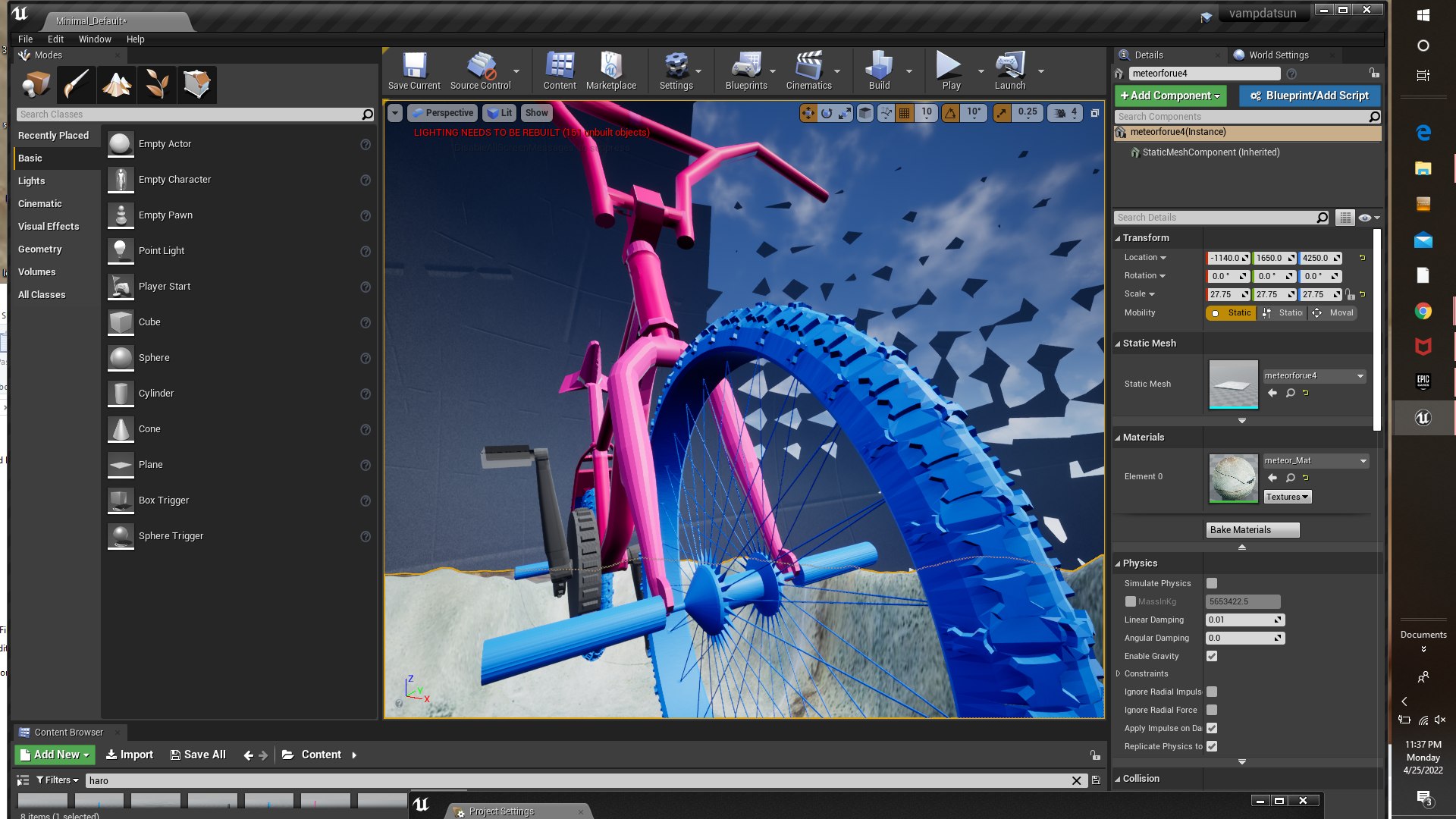The width and height of the screenshot is (1456, 819).
Task: Select the Landscape mode icon
Action: 116,84
